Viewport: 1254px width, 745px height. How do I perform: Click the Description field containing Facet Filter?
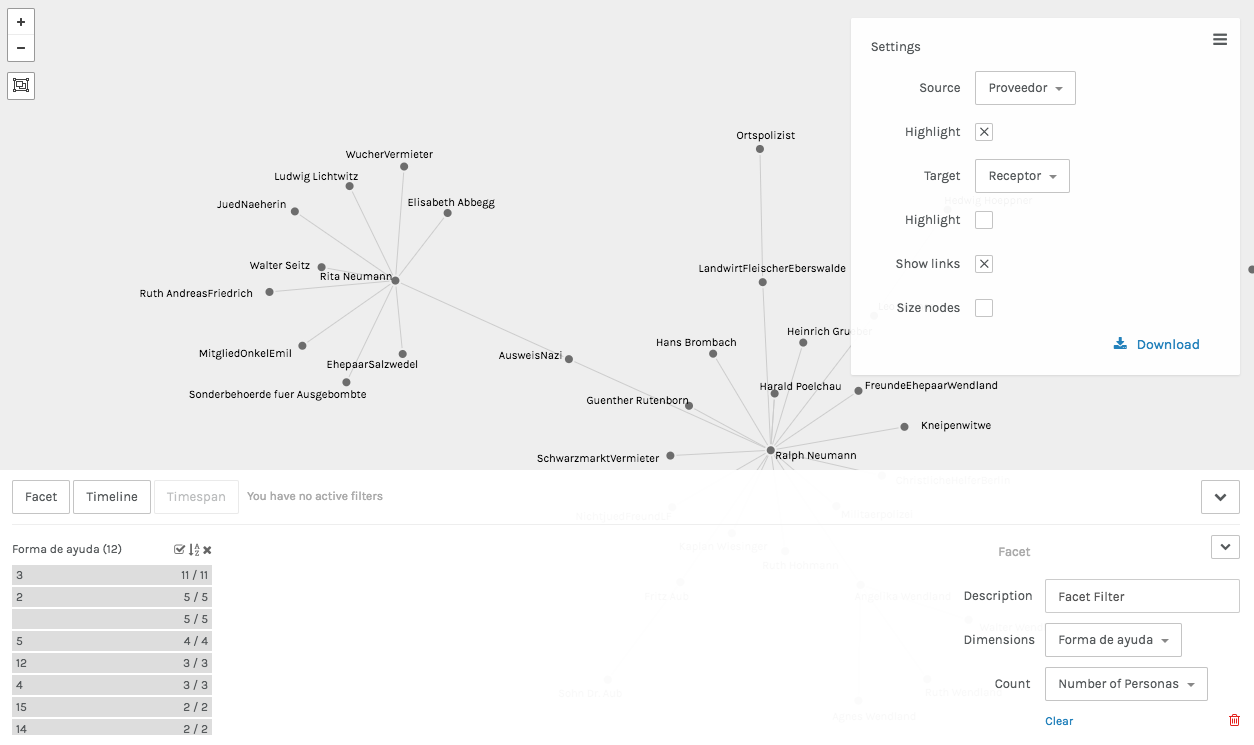[x=1142, y=596]
